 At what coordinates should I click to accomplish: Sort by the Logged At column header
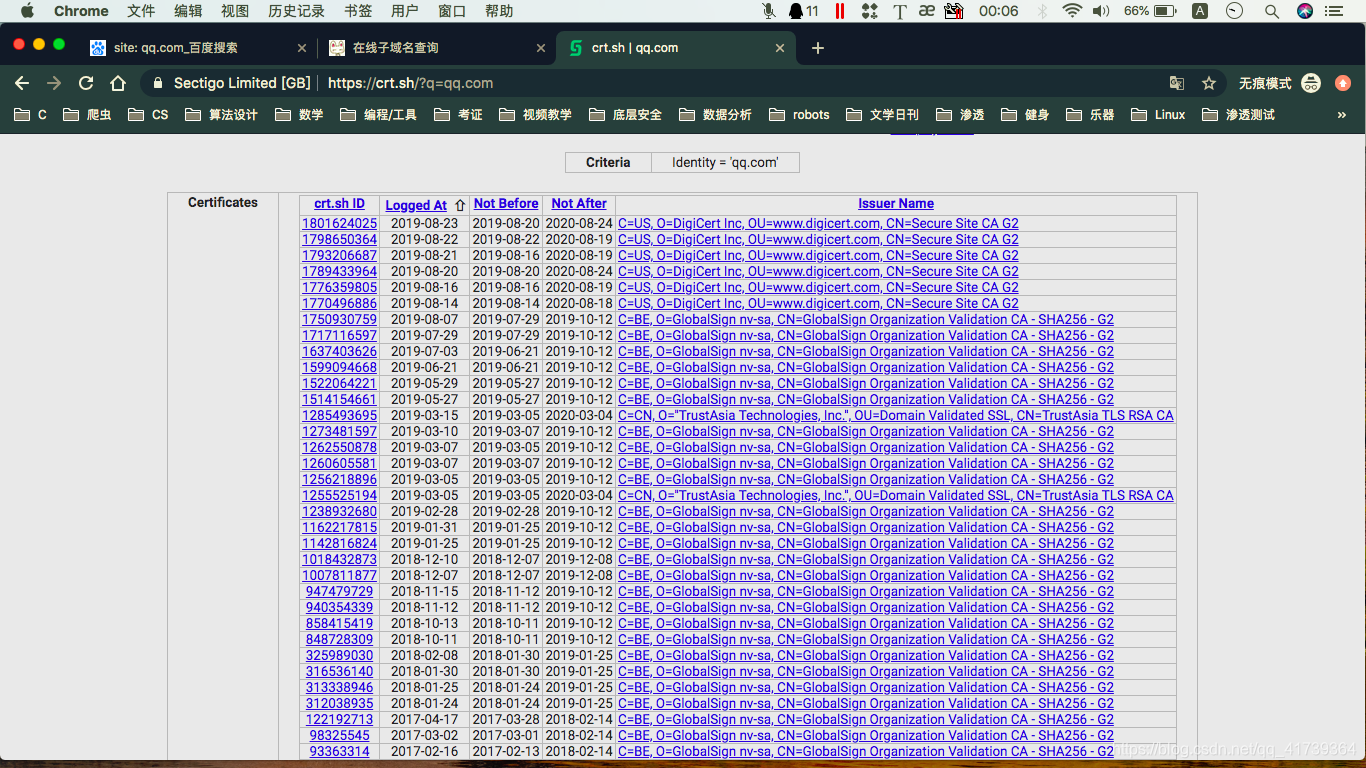click(x=416, y=205)
